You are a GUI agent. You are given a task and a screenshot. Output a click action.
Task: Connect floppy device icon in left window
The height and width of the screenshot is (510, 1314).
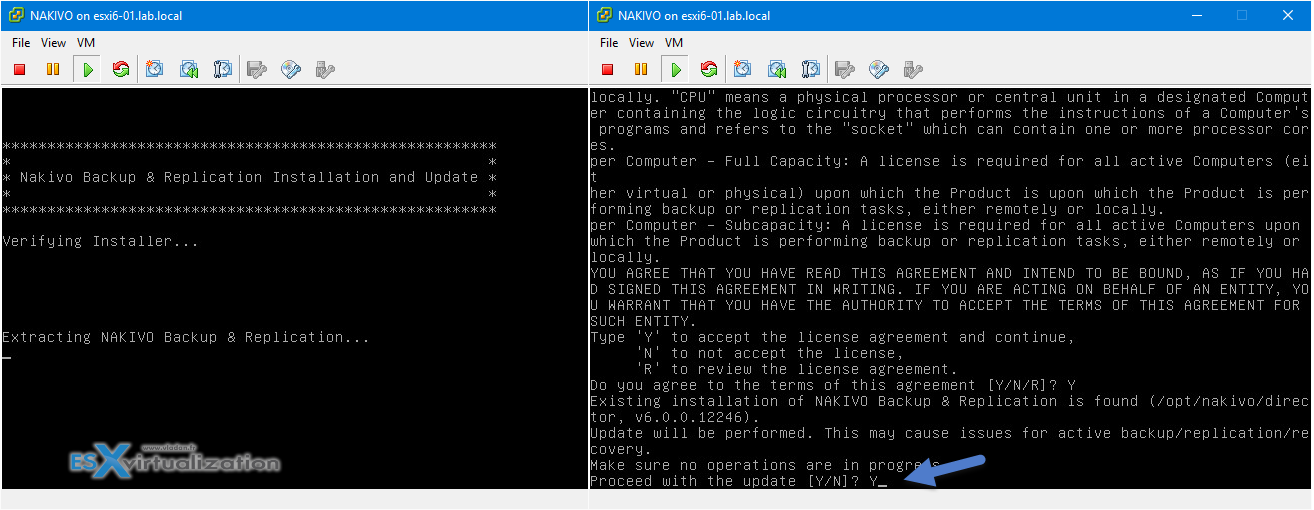(257, 69)
